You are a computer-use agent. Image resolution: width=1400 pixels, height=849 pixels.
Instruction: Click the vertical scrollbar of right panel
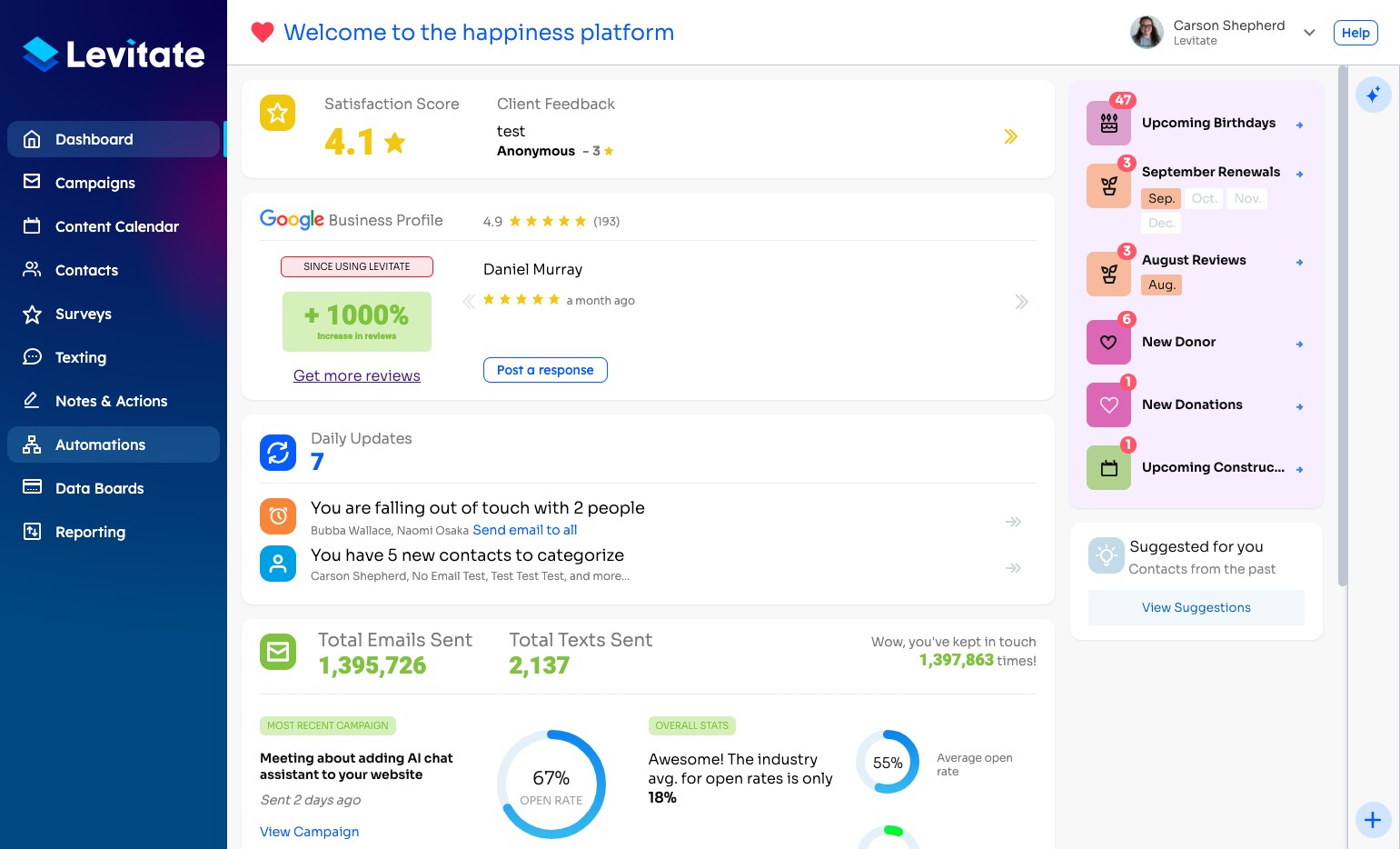pos(1342,325)
